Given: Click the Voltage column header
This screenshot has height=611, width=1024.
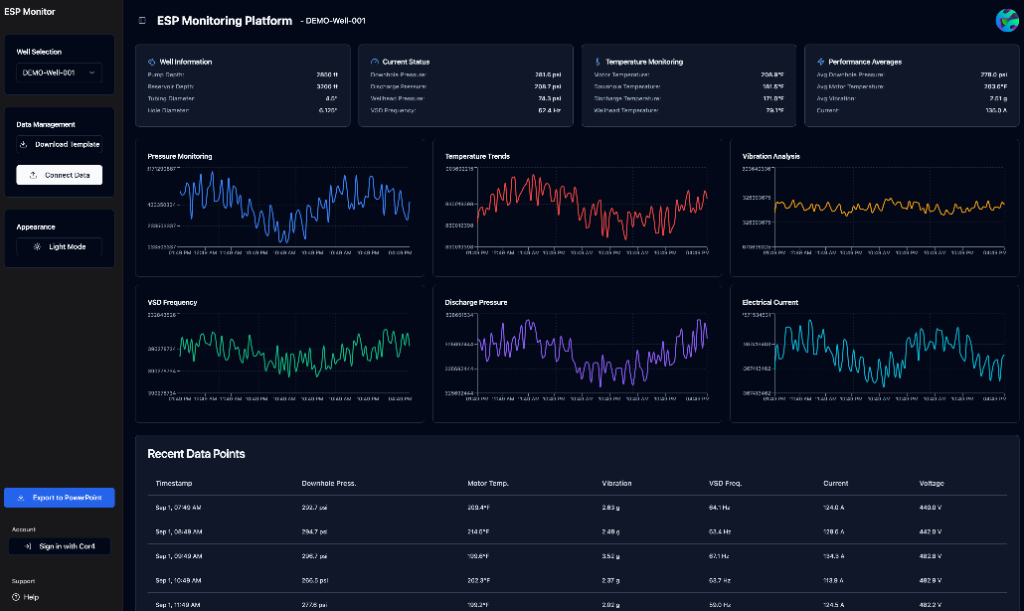Looking at the screenshot, I should (931, 484).
